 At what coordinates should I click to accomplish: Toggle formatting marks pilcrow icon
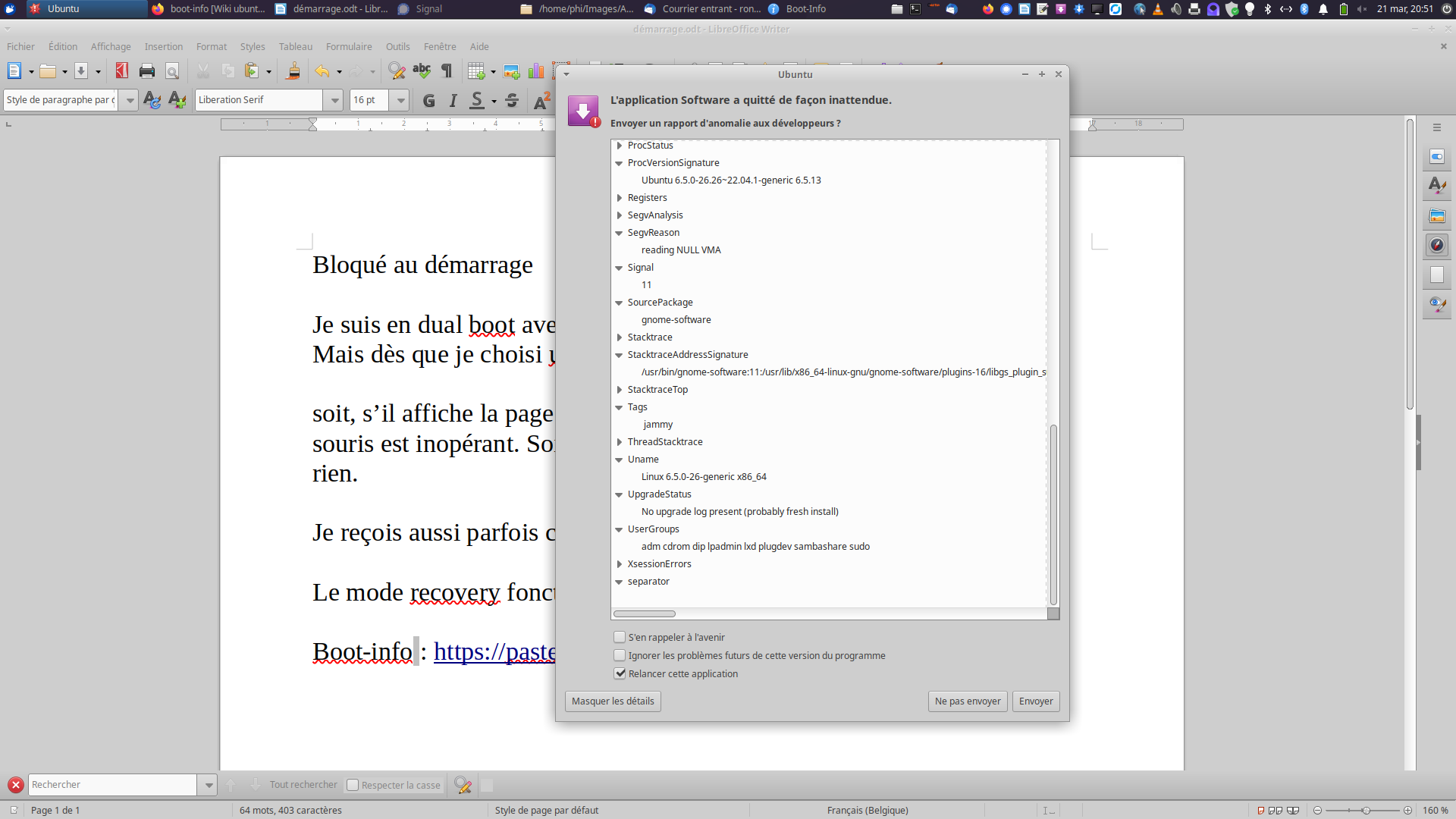(447, 71)
